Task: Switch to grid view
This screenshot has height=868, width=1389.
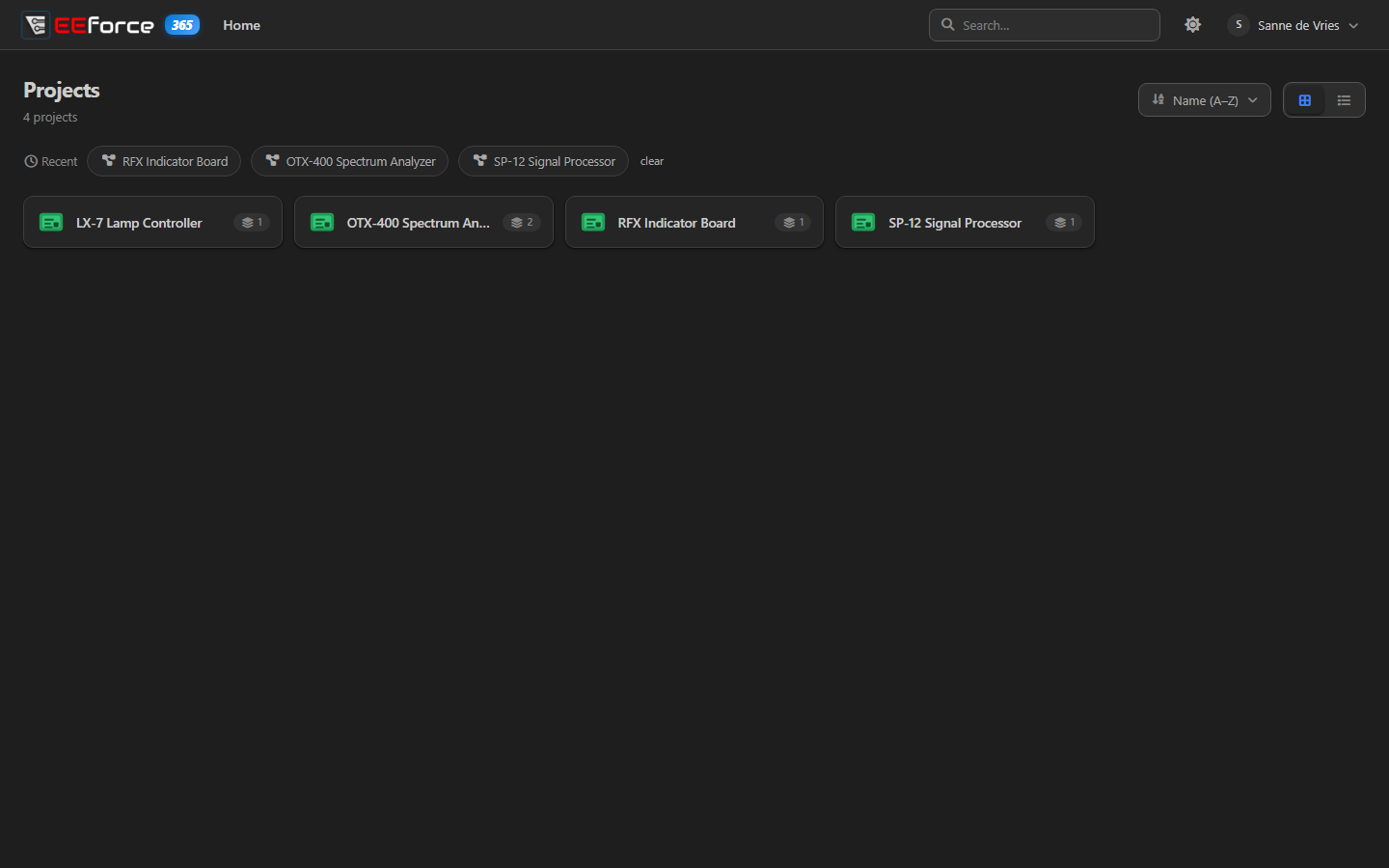Action: 1305,100
